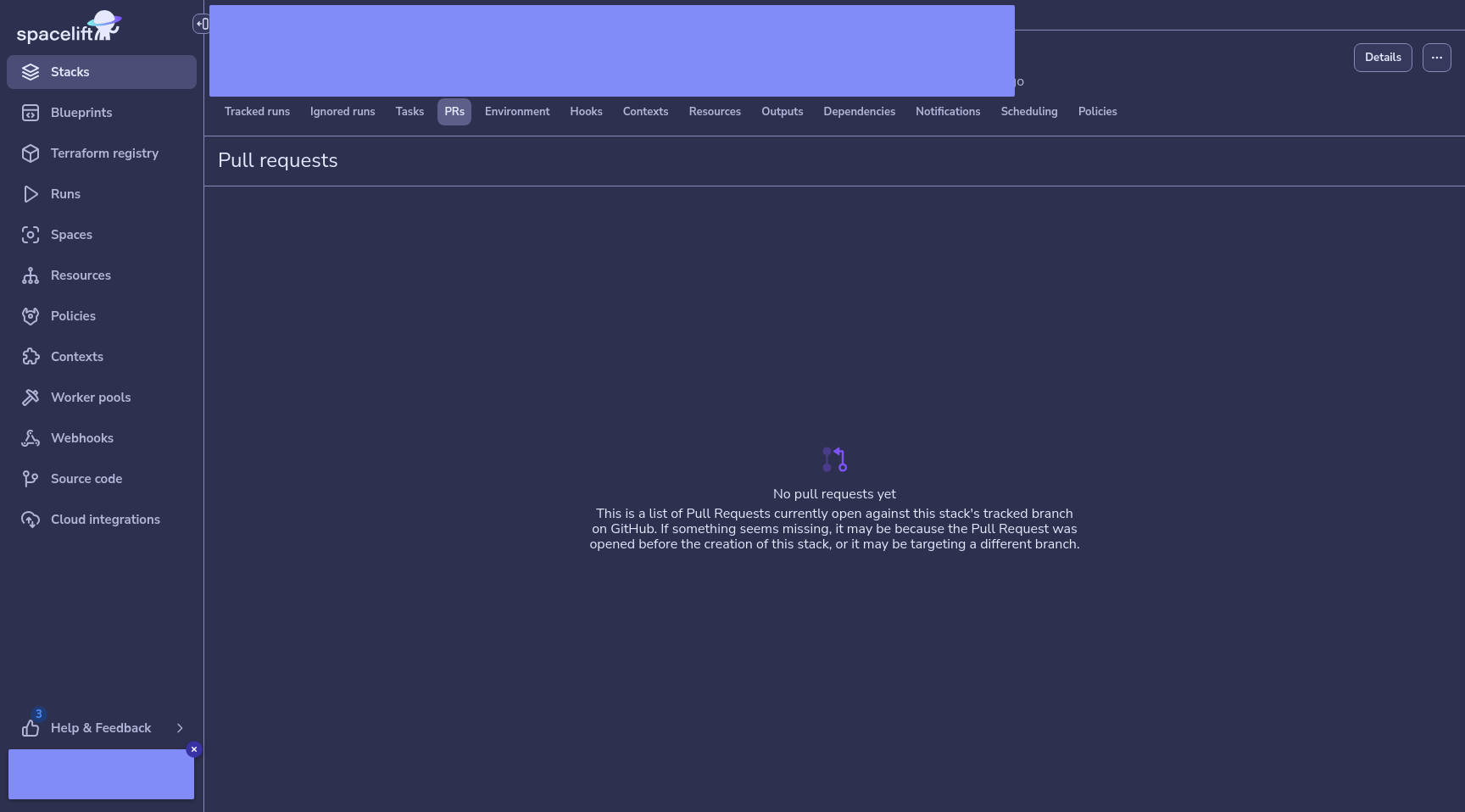1465x812 pixels.
Task: Open Blueprints via its sidebar icon
Action: click(31, 113)
